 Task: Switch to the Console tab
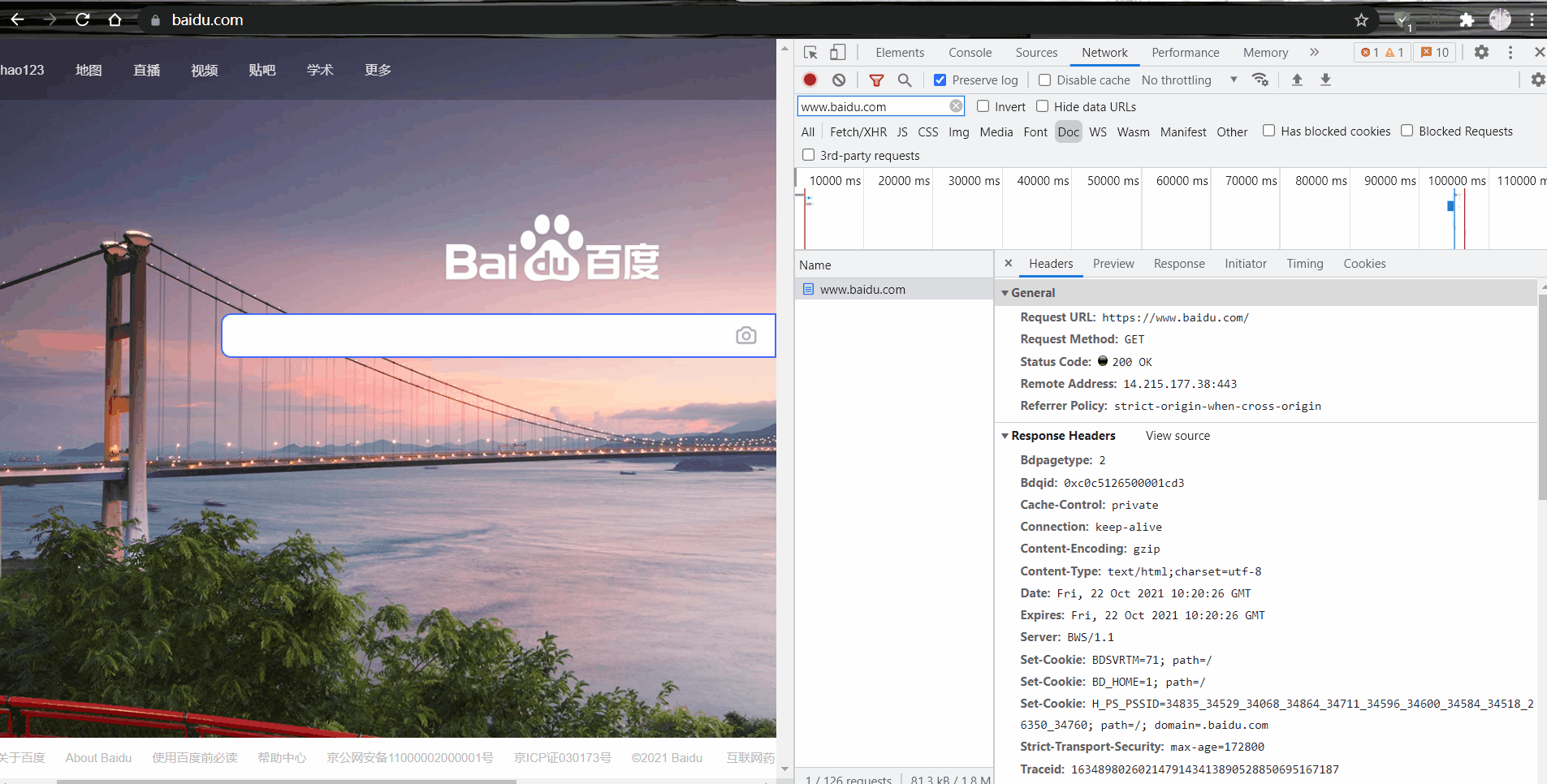click(970, 53)
